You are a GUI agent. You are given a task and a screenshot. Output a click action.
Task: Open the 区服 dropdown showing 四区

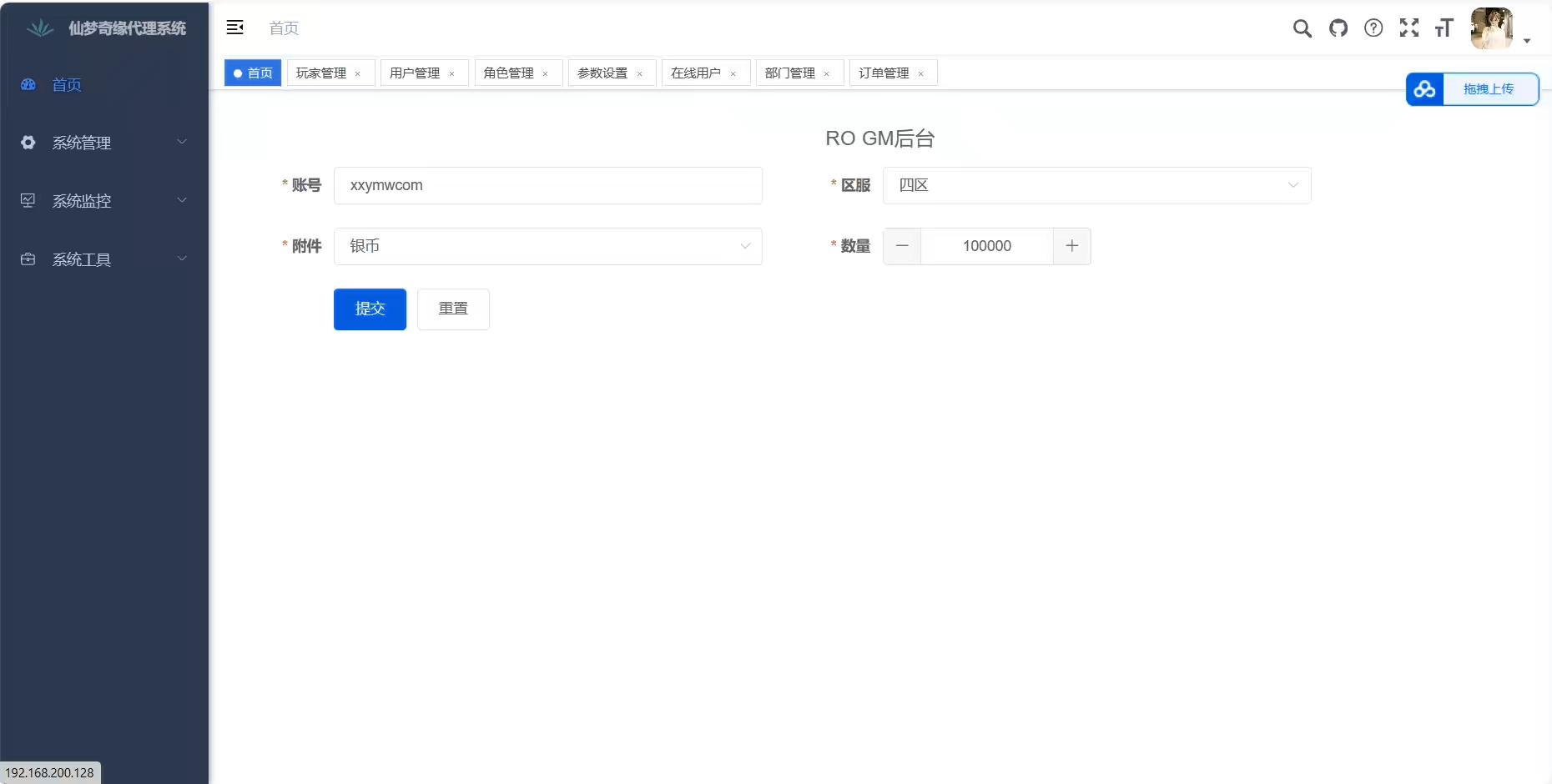click(x=1097, y=185)
